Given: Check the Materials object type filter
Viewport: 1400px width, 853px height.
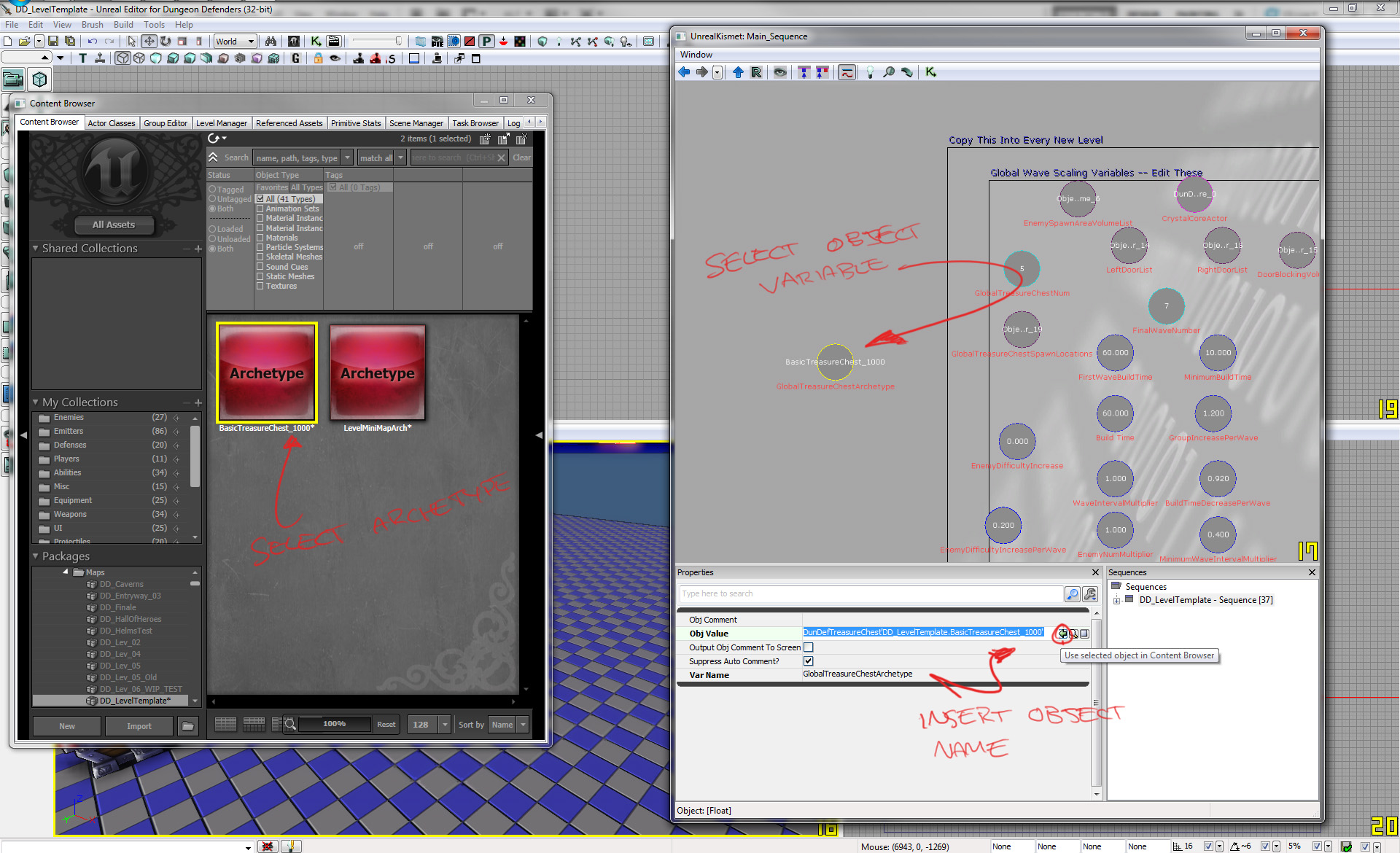Looking at the screenshot, I should (260, 238).
